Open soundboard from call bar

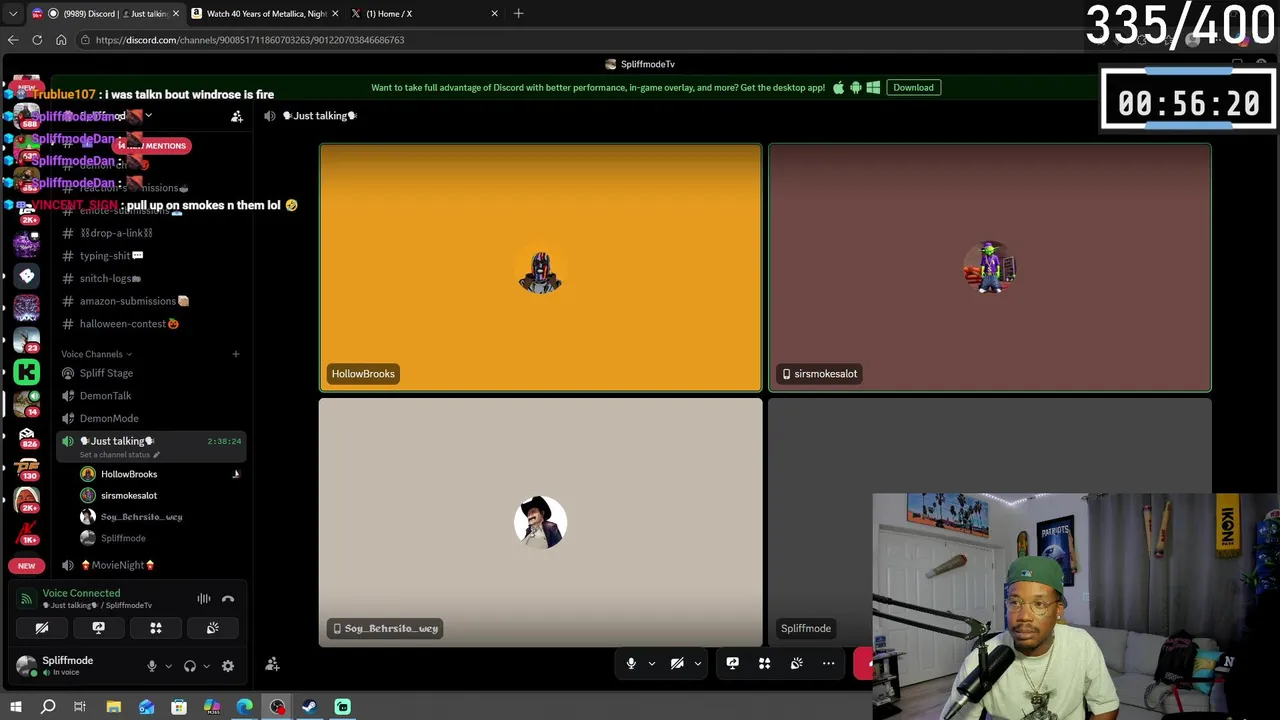796,663
